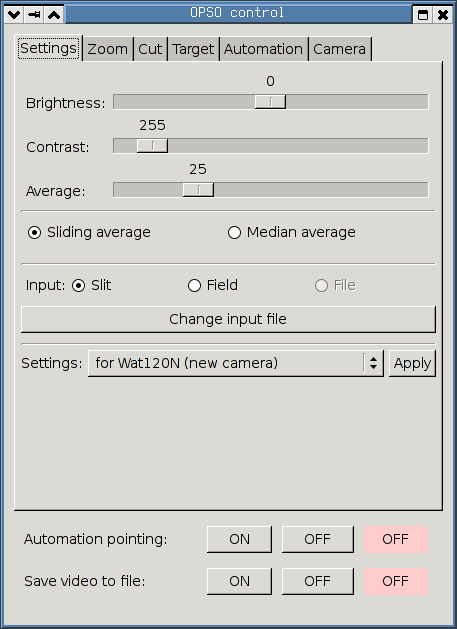This screenshot has width=457, height=629.
Task: Apply the selected camera settings
Action: [412, 363]
